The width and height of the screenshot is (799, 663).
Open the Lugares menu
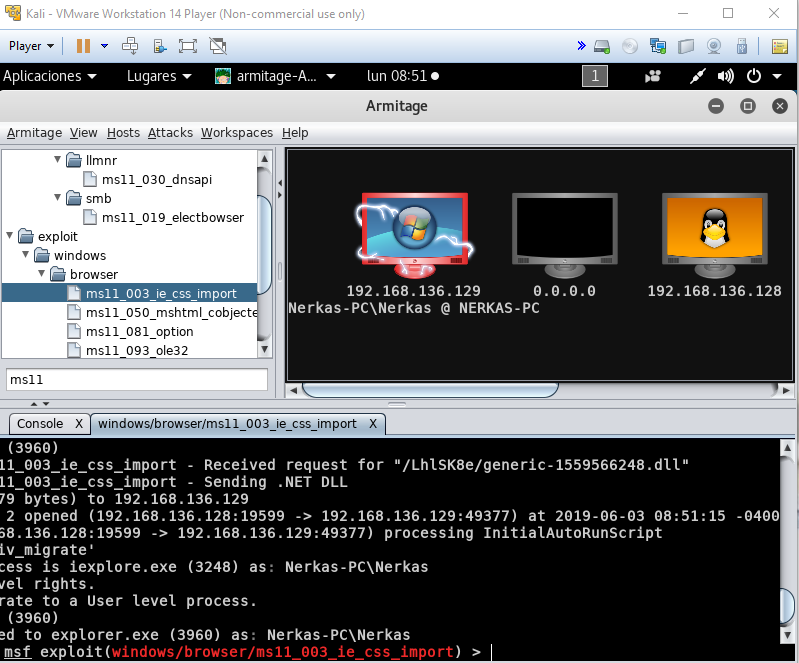[x=159, y=76]
